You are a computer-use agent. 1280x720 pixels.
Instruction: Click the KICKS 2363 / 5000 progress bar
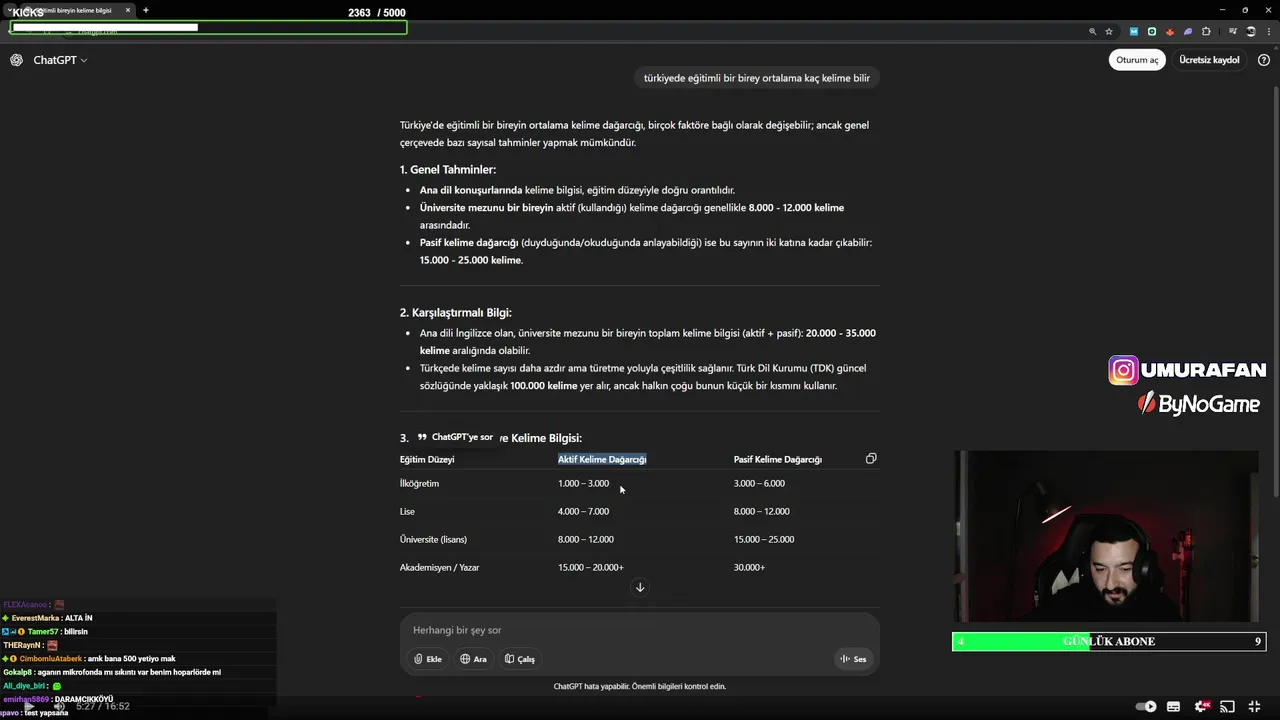[x=208, y=27]
